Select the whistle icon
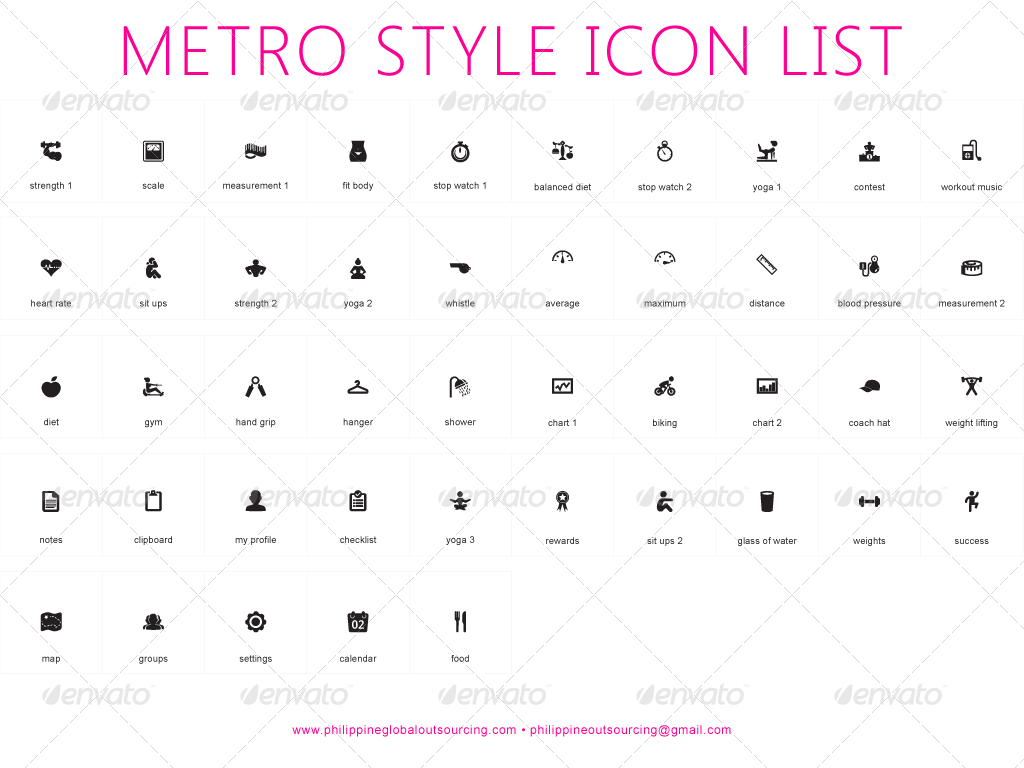The image size is (1024, 768). [460, 268]
